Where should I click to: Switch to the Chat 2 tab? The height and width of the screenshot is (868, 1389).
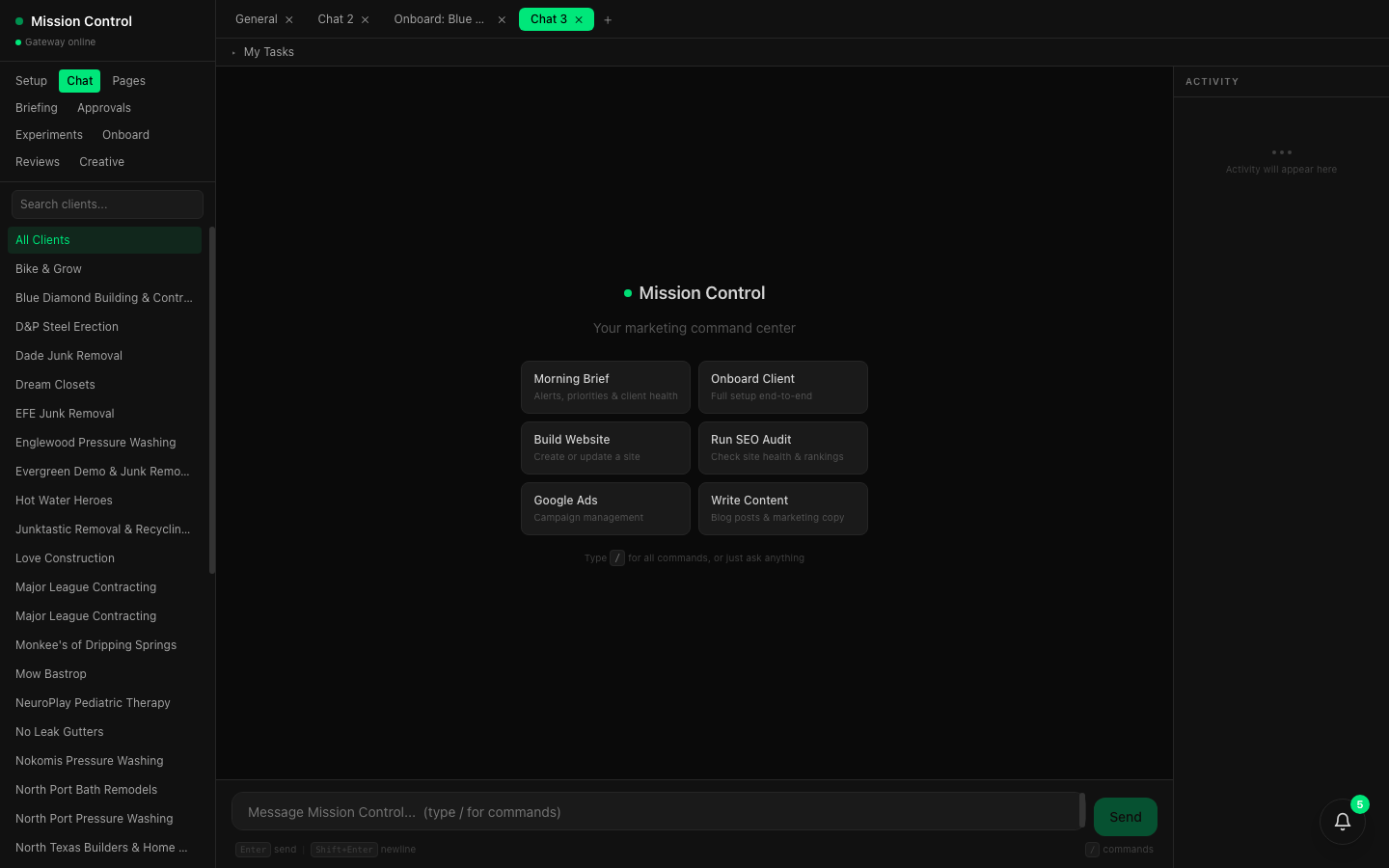click(x=335, y=19)
